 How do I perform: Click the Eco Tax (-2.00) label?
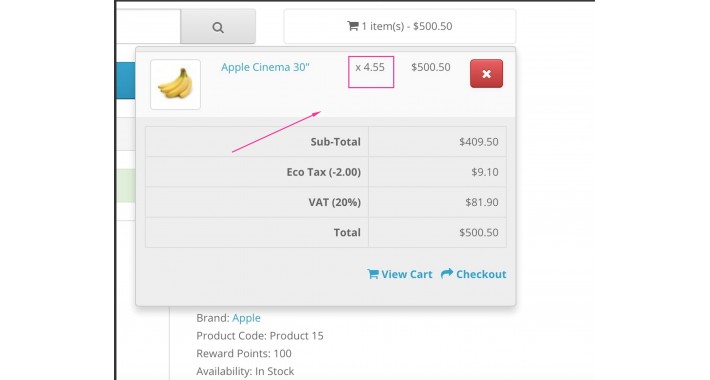tap(324, 172)
